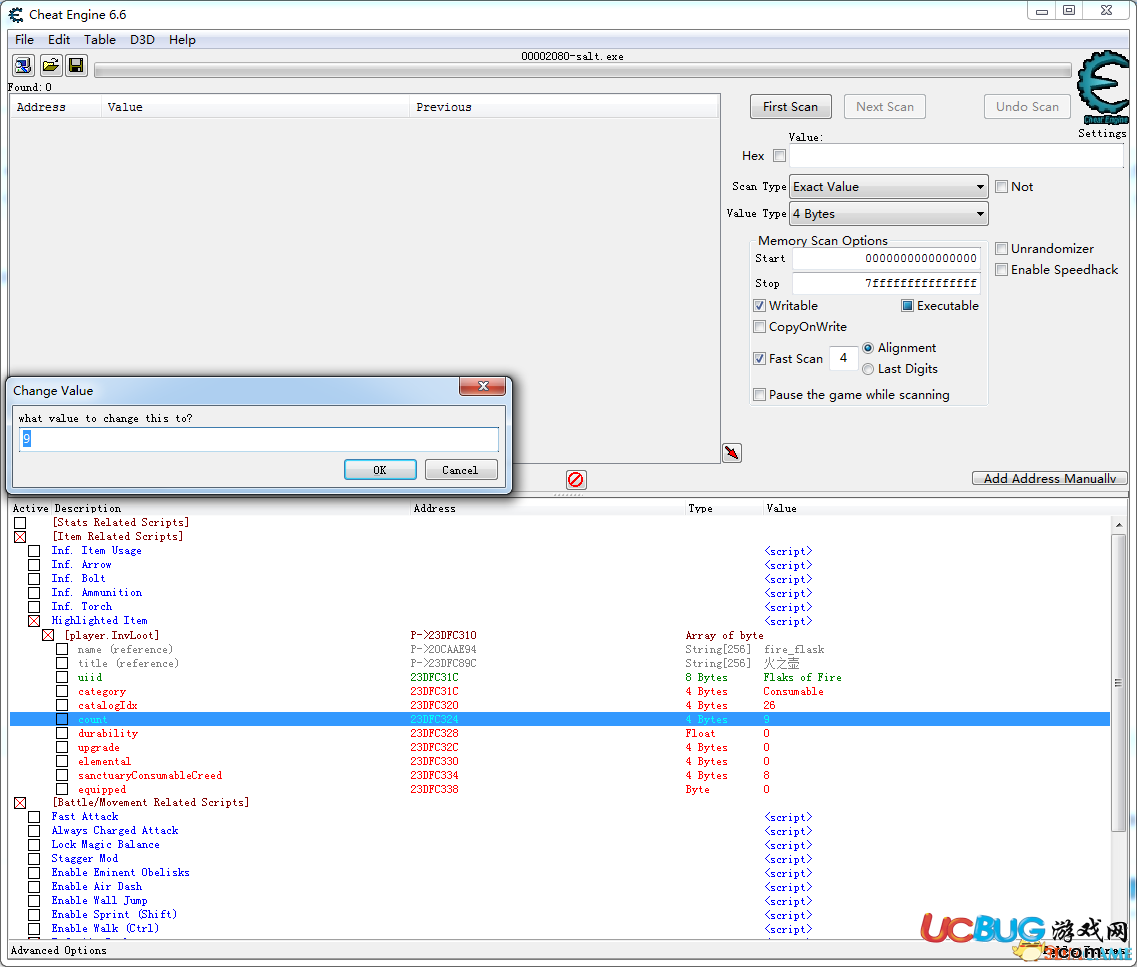Select the Last Digits radio button
This screenshot has width=1137, height=967.
868,369
